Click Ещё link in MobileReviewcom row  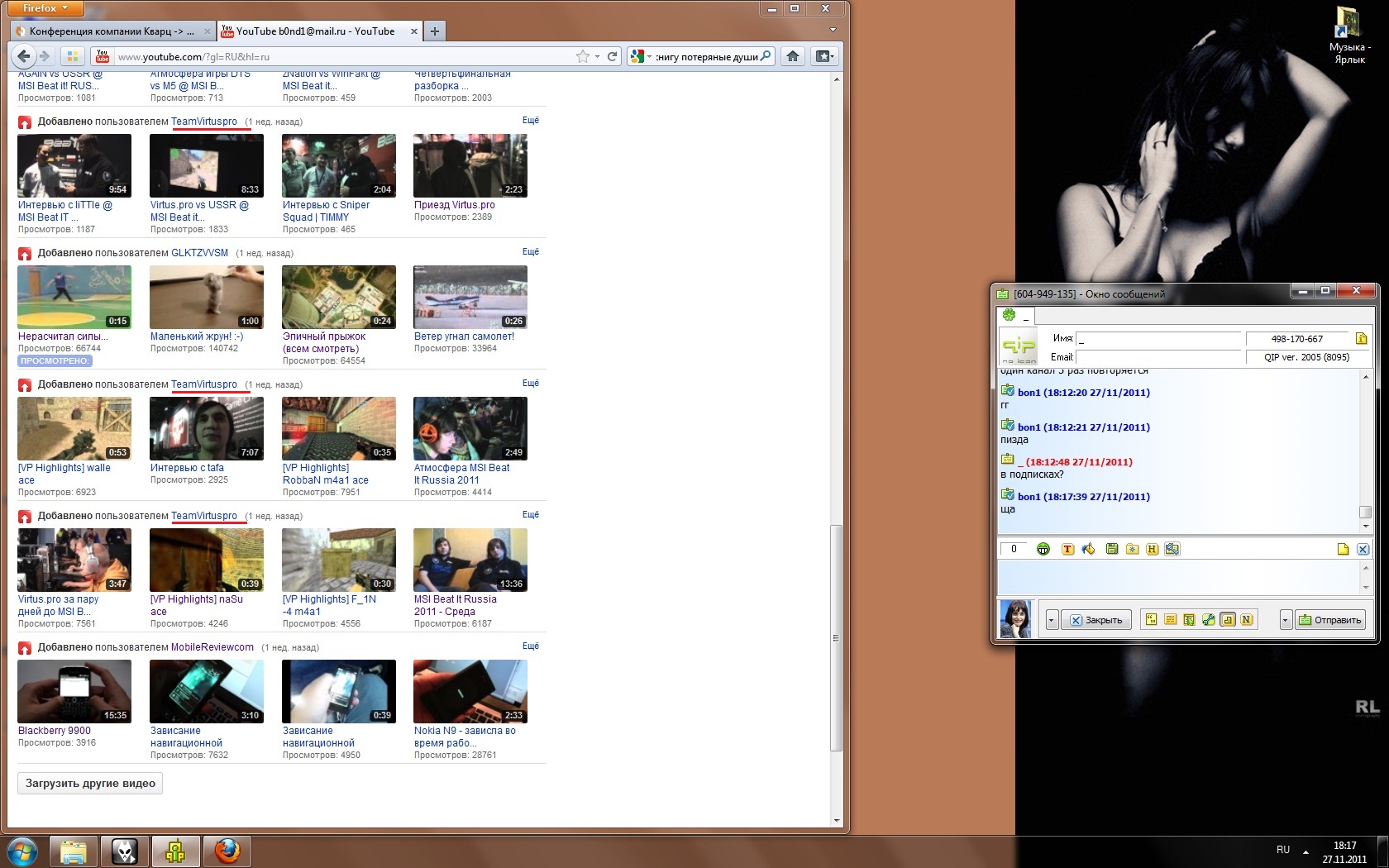(x=531, y=646)
